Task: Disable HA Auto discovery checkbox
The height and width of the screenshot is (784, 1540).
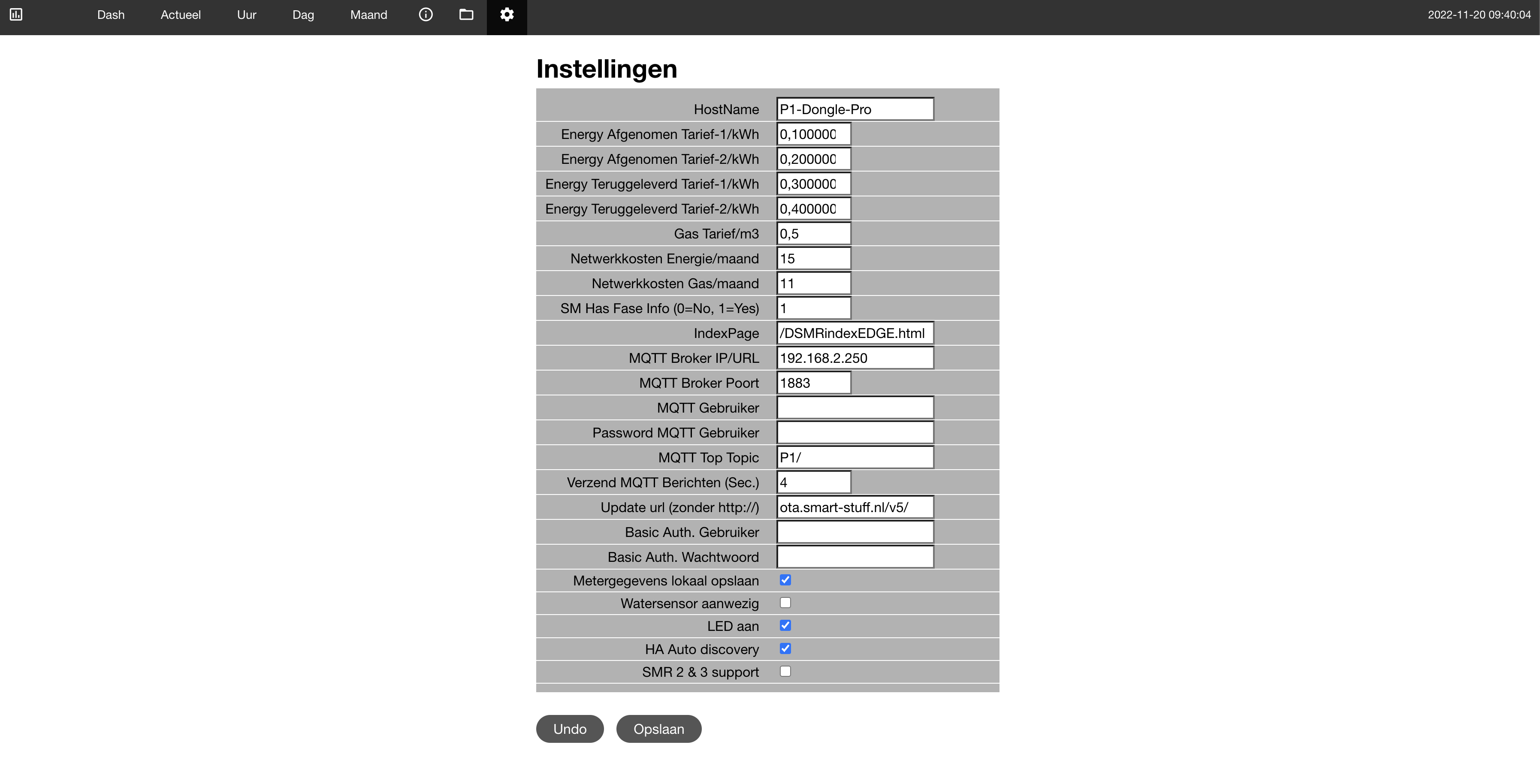Action: pos(785,648)
